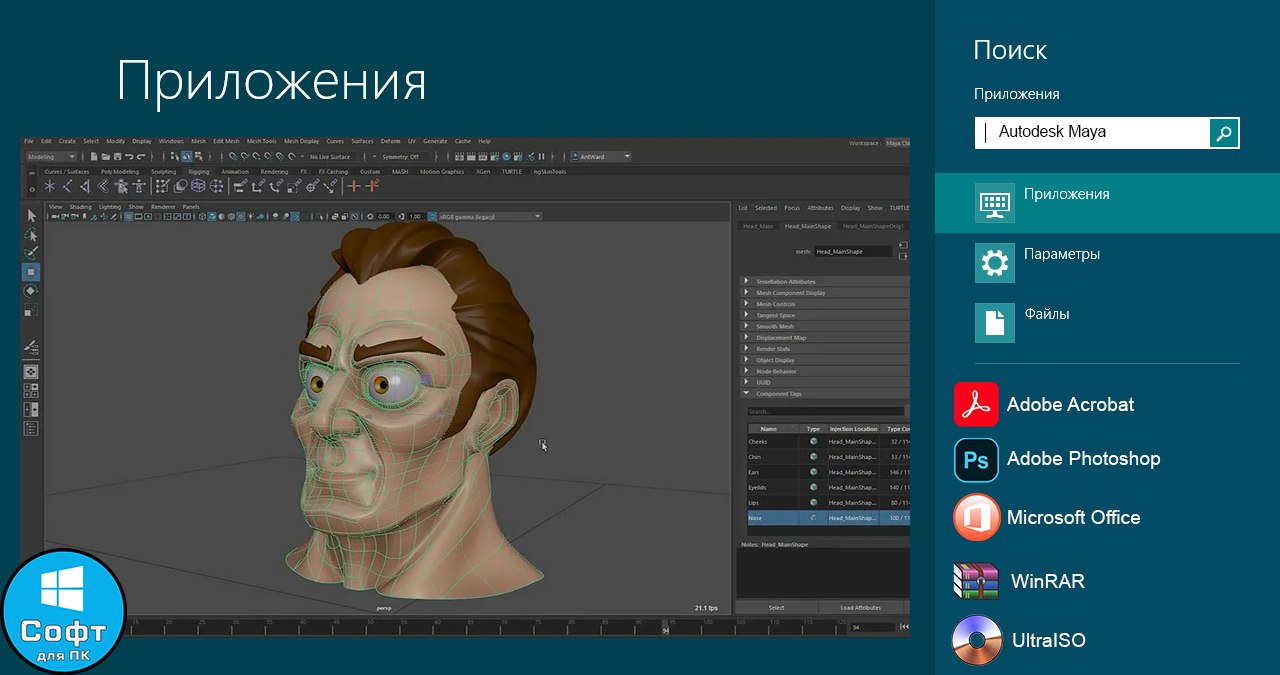This screenshot has height=675, width=1280.
Task: Open the Head_MainShape attribute tab
Action: click(x=808, y=226)
